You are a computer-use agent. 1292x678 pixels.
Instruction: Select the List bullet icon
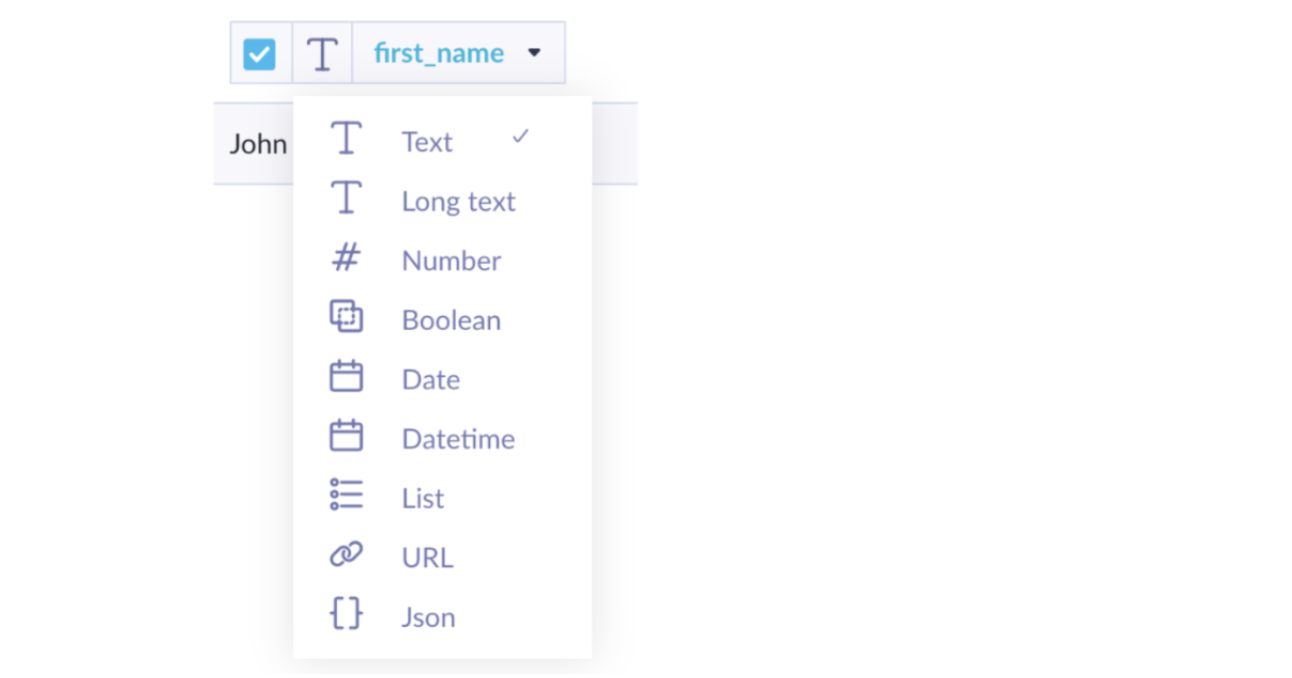[345, 495]
